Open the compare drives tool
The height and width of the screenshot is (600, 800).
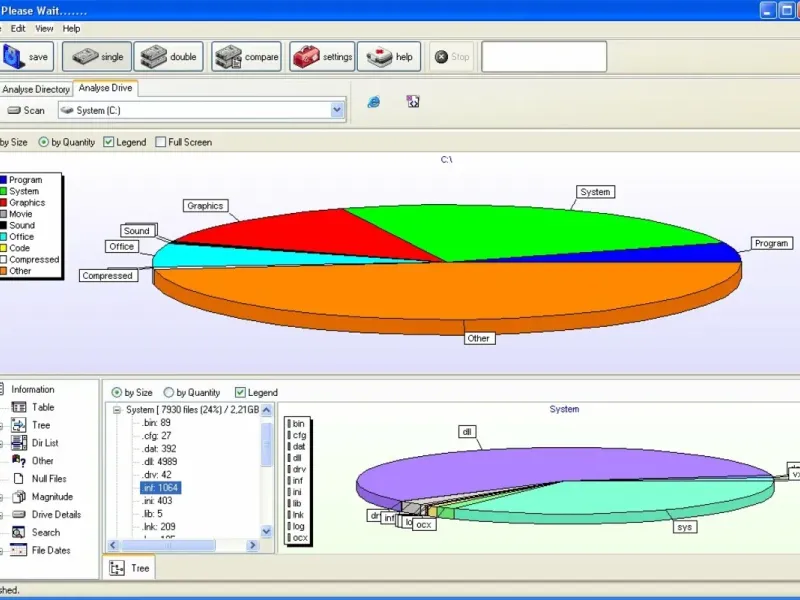tap(246, 57)
